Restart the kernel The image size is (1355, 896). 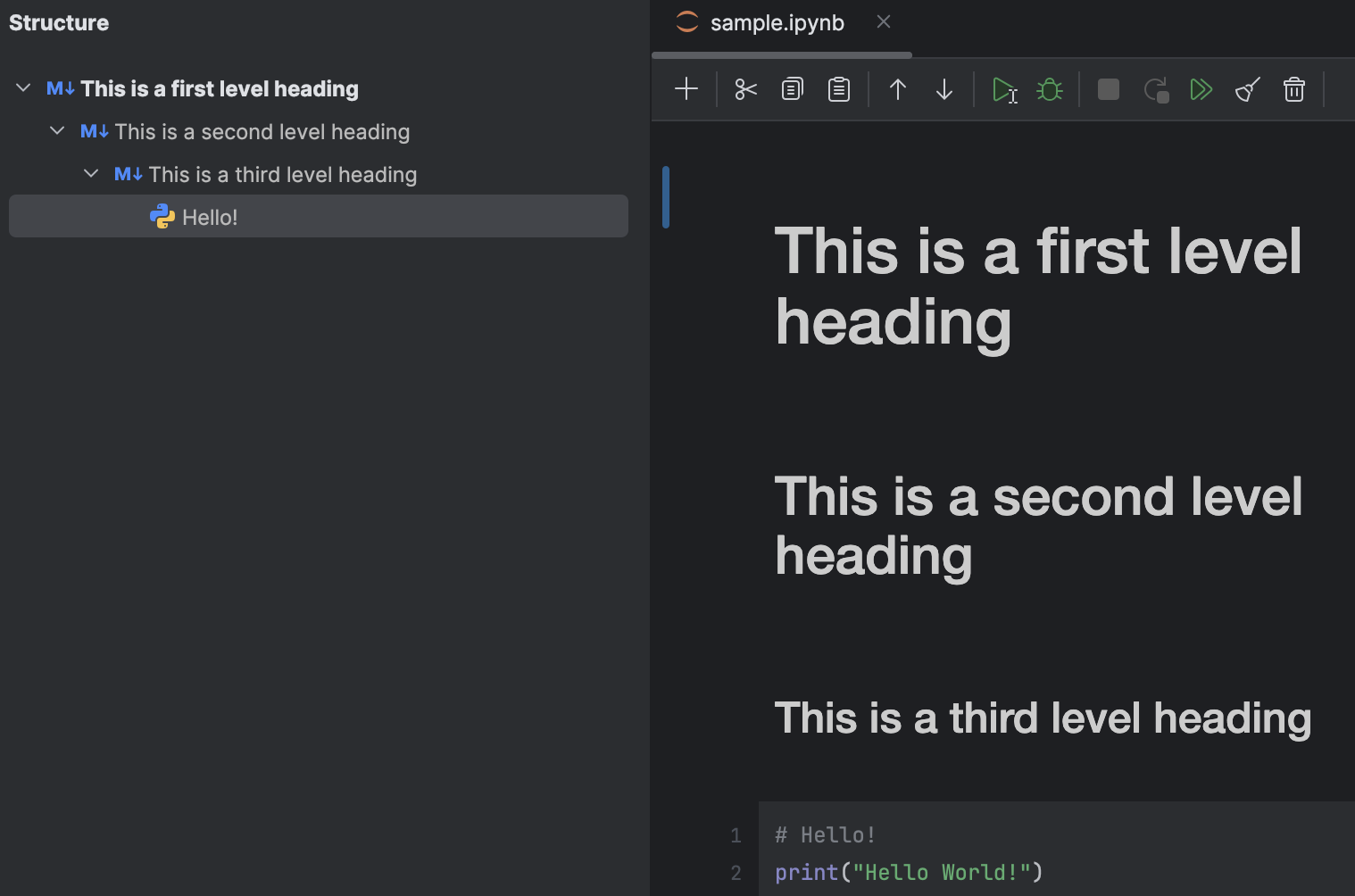1155,89
